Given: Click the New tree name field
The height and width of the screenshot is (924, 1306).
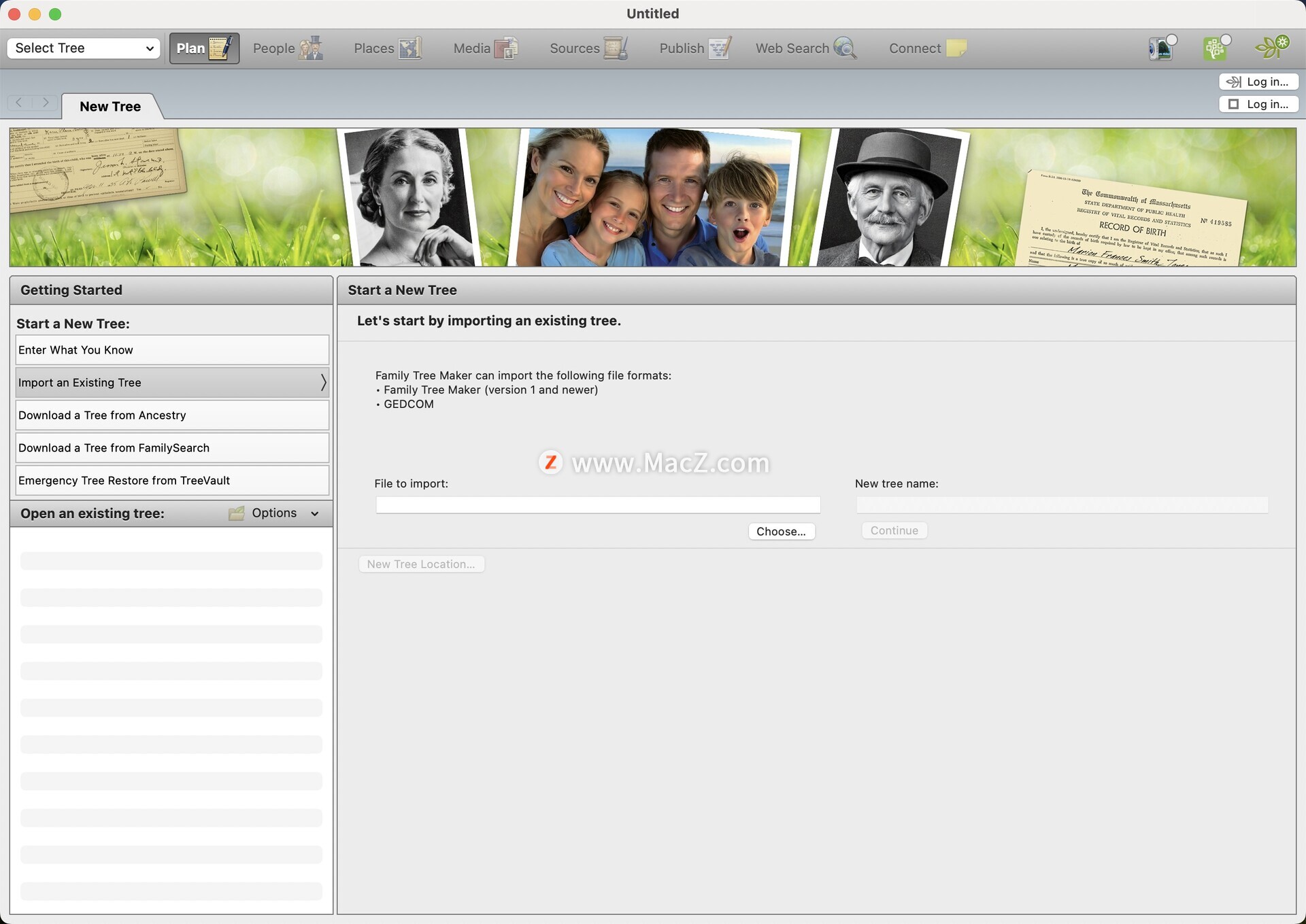Looking at the screenshot, I should point(1062,504).
